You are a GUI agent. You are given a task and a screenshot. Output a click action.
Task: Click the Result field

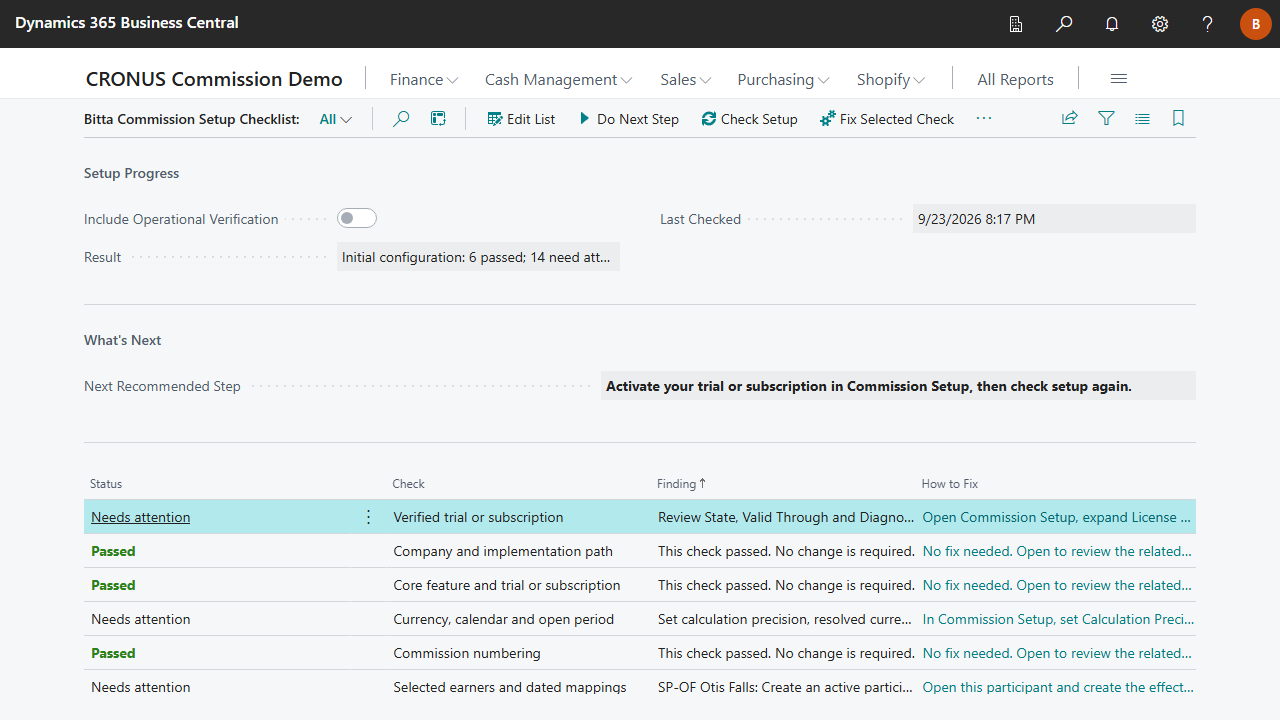478,257
